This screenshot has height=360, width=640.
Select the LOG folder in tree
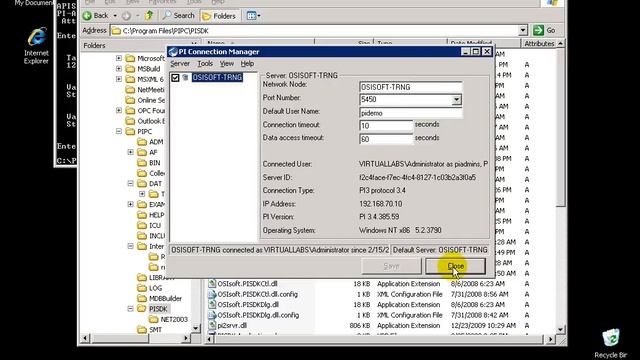(155, 288)
